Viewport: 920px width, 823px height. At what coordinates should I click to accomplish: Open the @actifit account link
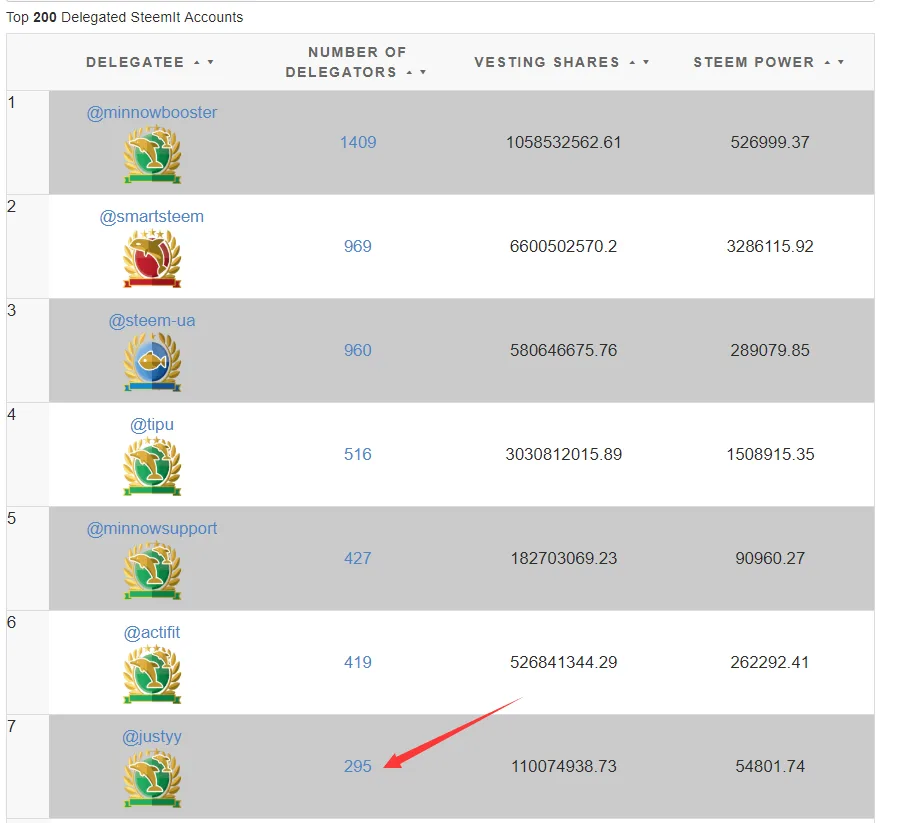(x=152, y=632)
